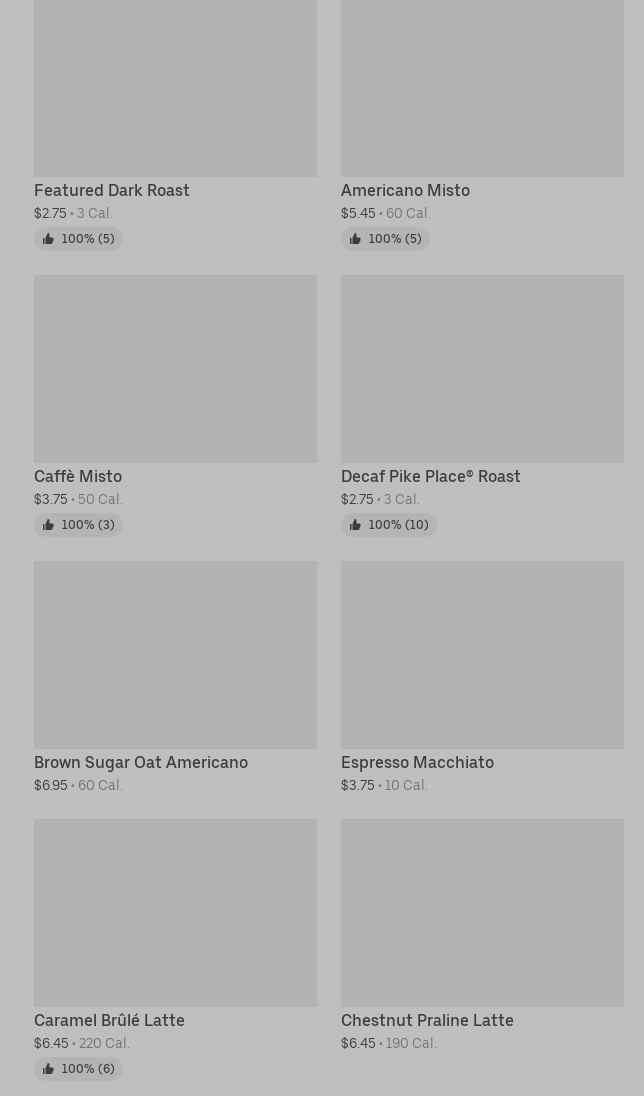Click thumbs-up icon under Featured Dark Roast
This screenshot has width=644, height=1096.
(x=48, y=239)
